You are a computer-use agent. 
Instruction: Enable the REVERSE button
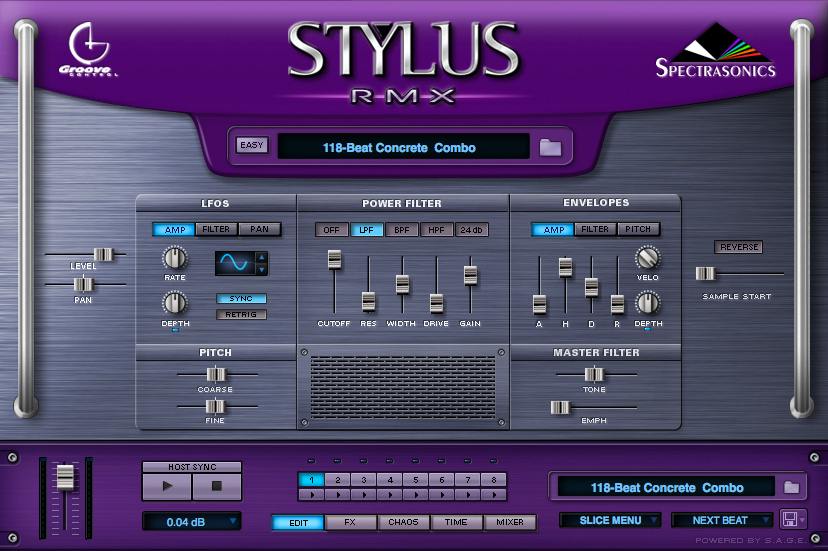[x=738, y=247]
